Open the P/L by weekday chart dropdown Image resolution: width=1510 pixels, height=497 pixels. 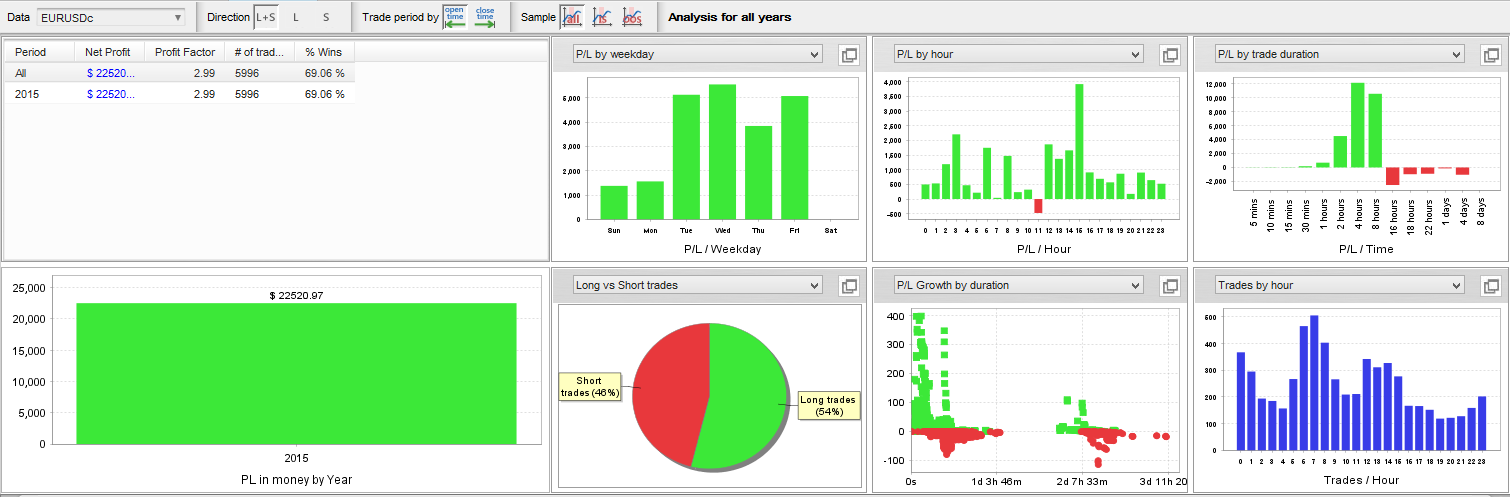[696, 54]
